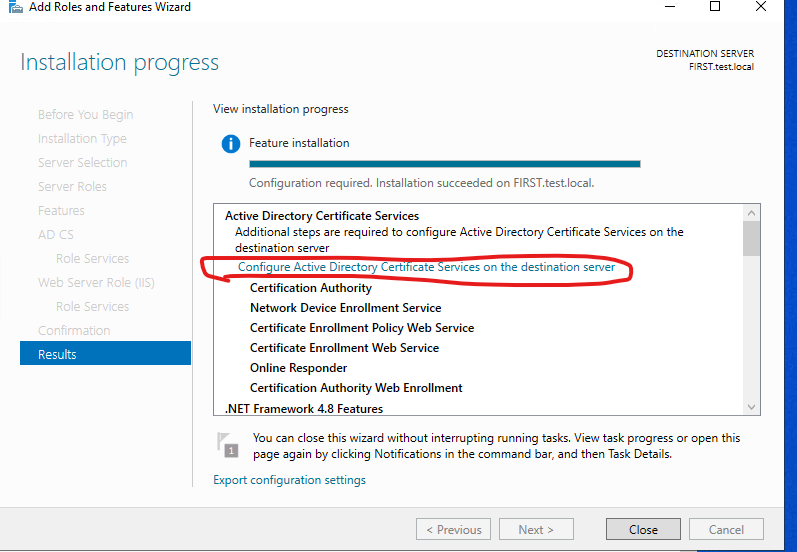Click the Feature installation label

(x=299, y=143)
